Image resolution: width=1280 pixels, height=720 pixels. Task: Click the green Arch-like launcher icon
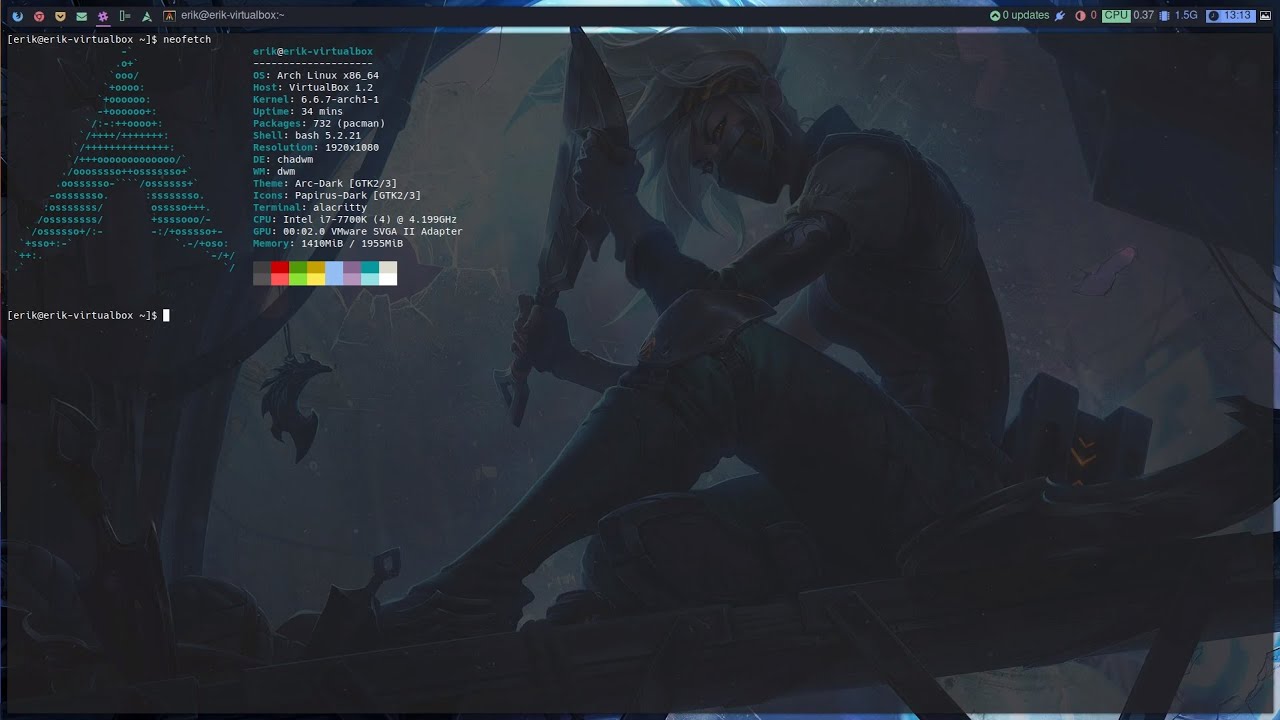pyautogui.click(x=147, y=16)
